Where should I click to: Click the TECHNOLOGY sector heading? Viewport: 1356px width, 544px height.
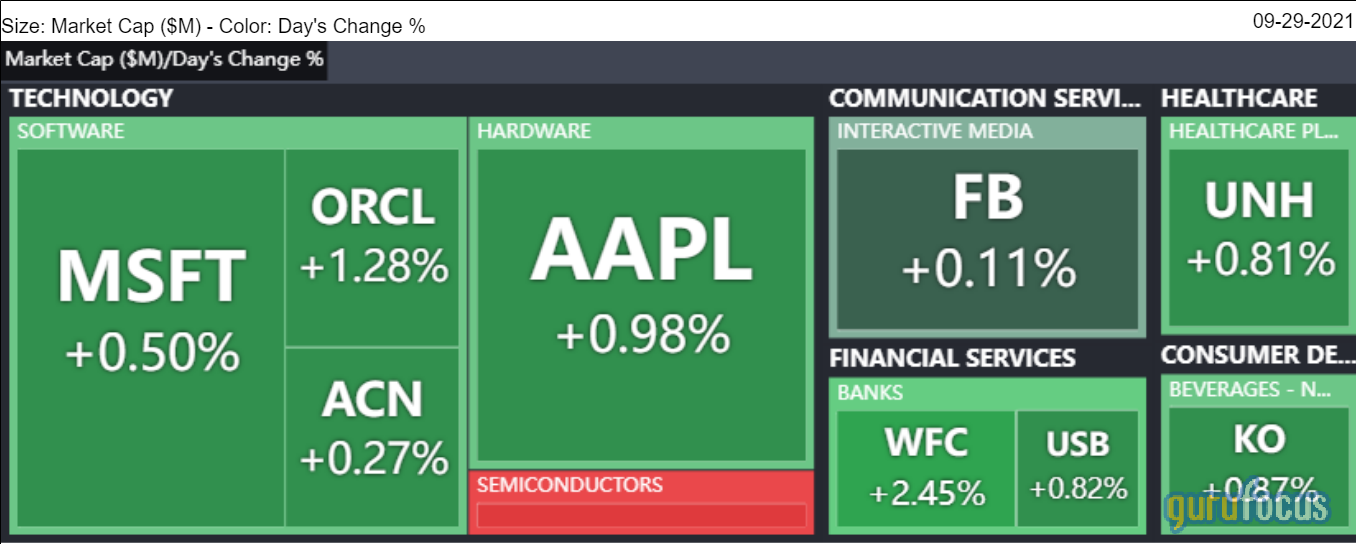[x=92, y=98]
